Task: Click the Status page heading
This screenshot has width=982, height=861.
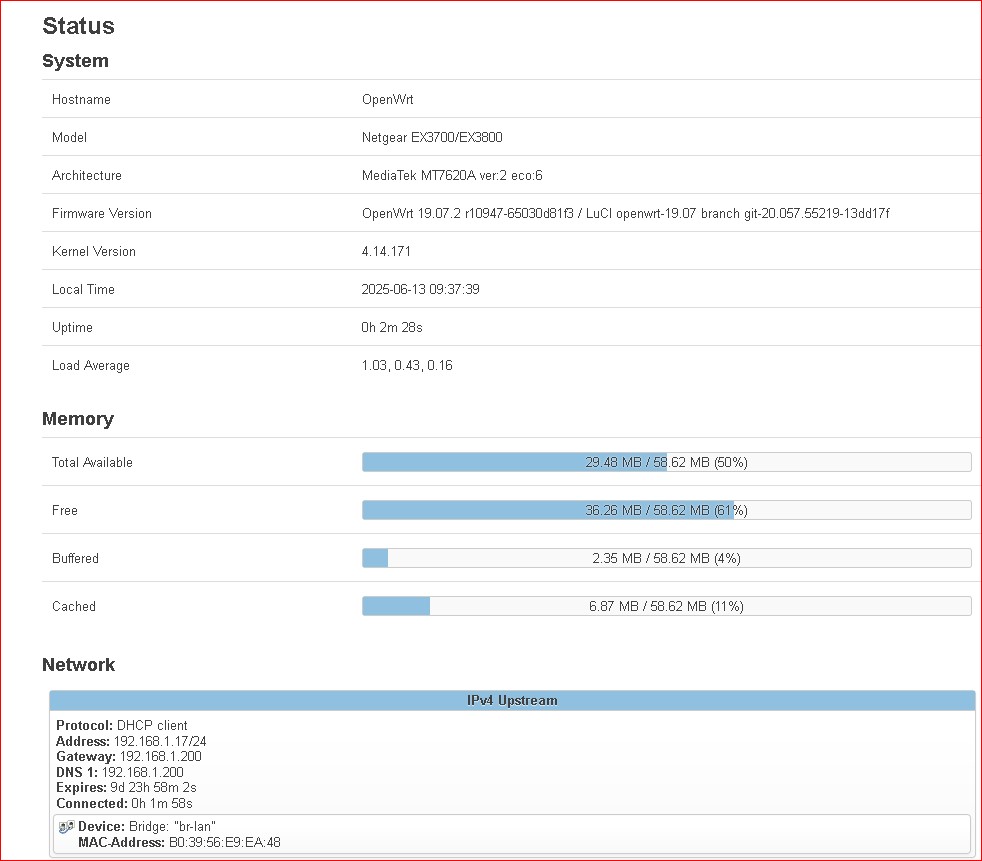Action: 78,26
